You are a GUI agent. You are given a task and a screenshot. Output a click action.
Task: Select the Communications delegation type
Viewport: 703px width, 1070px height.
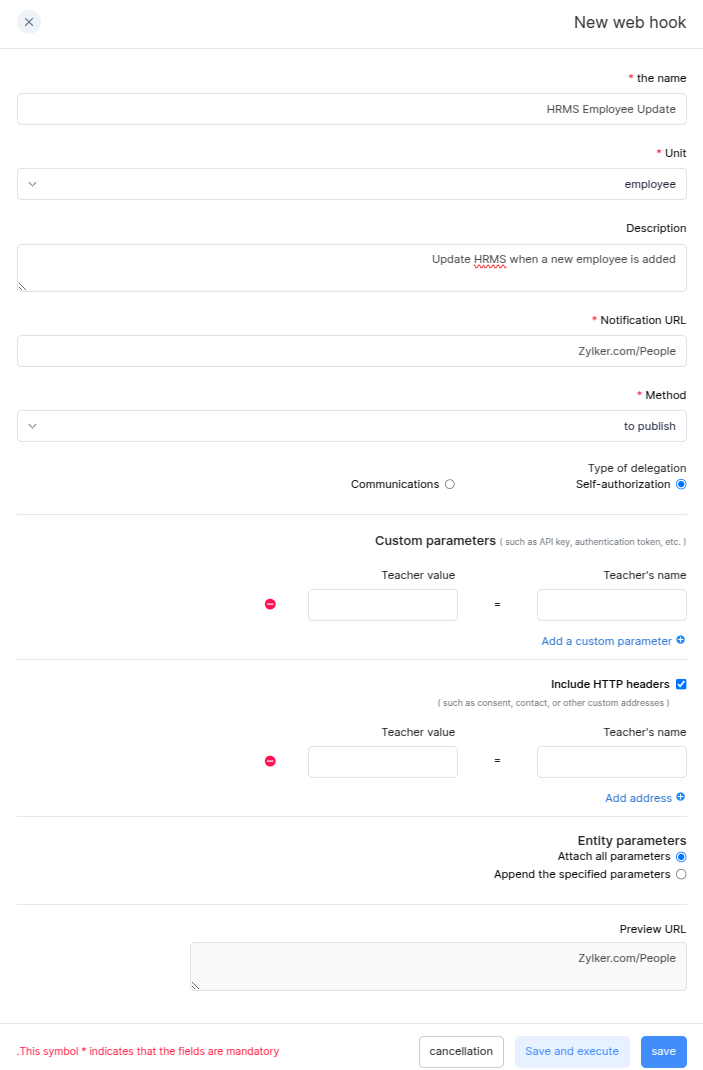click(449, 484)
